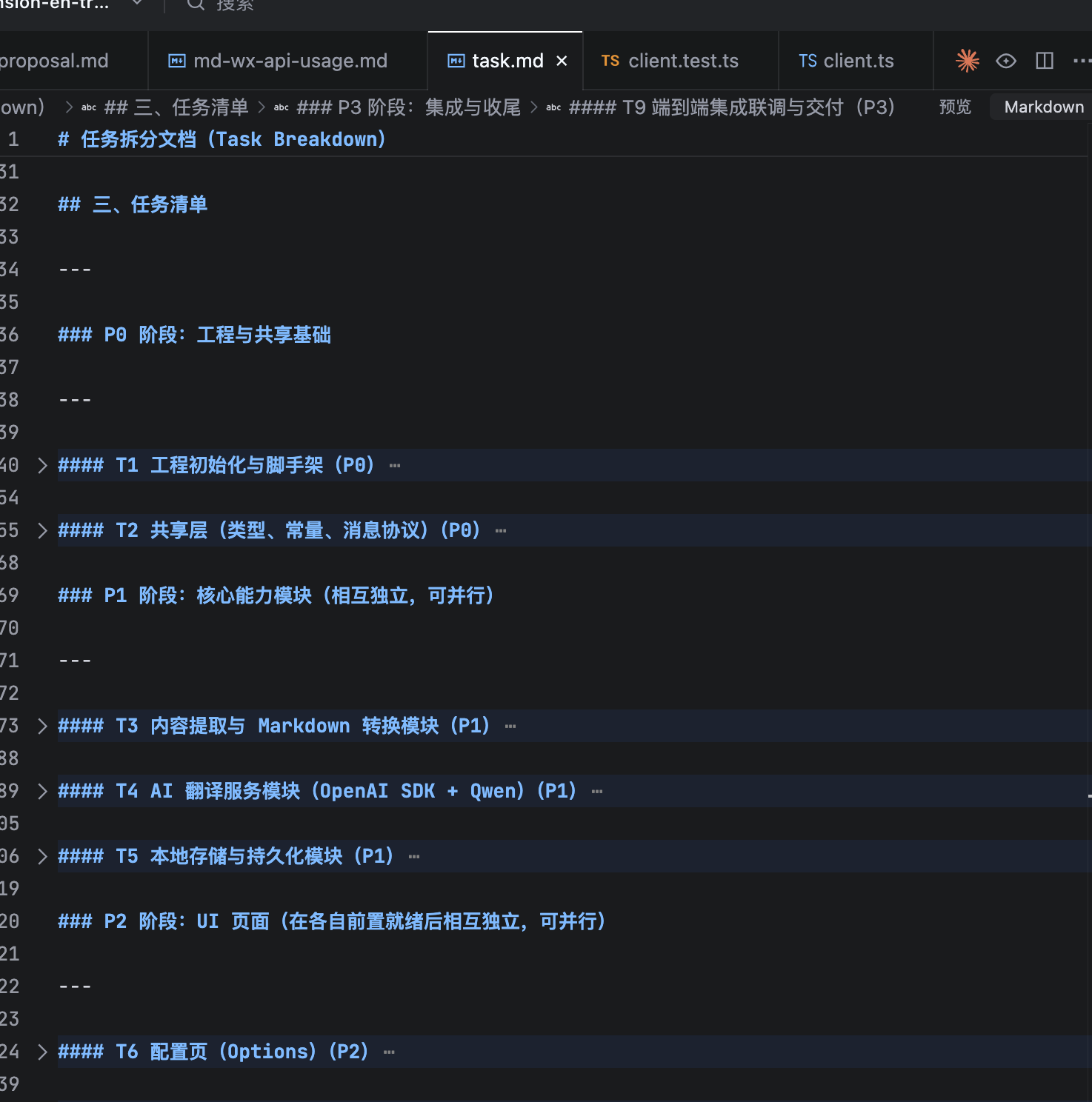Expand the folded T5 本地存储与持久化模块 section
This screenshot has width=1092, height=1102.
[x=42, y=856]
